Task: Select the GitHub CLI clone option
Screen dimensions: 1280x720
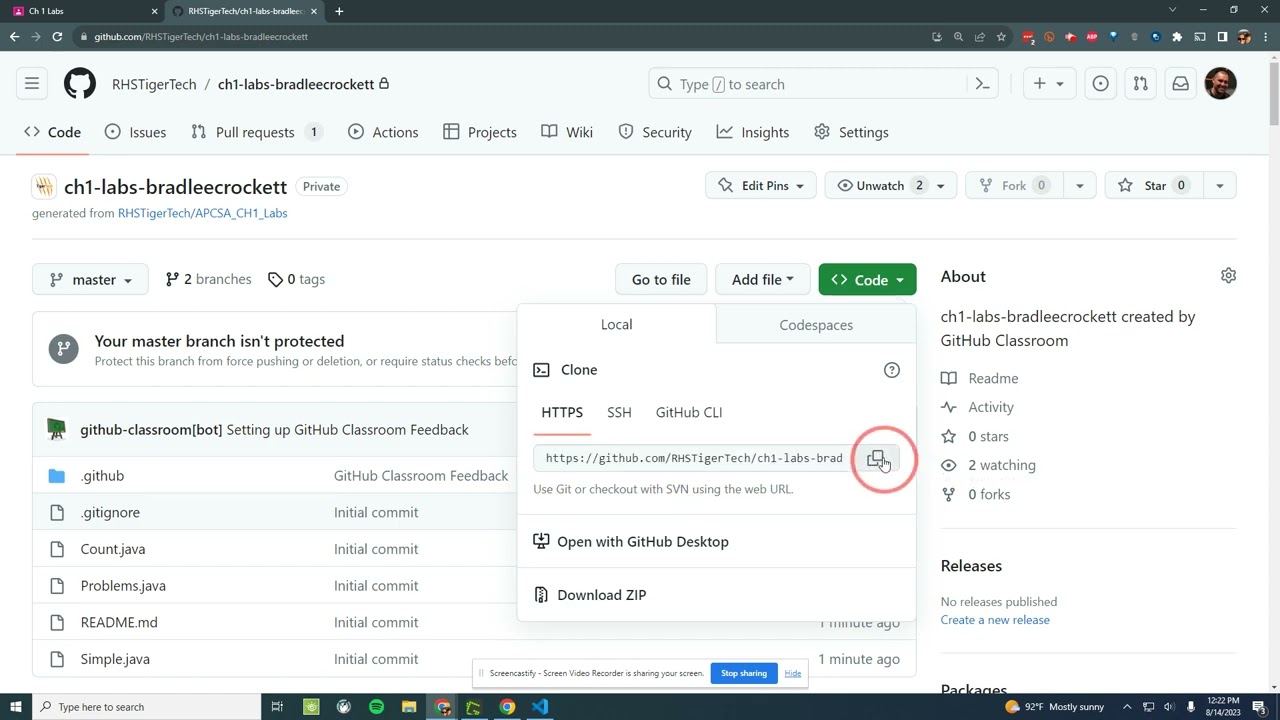Action: 689,412
